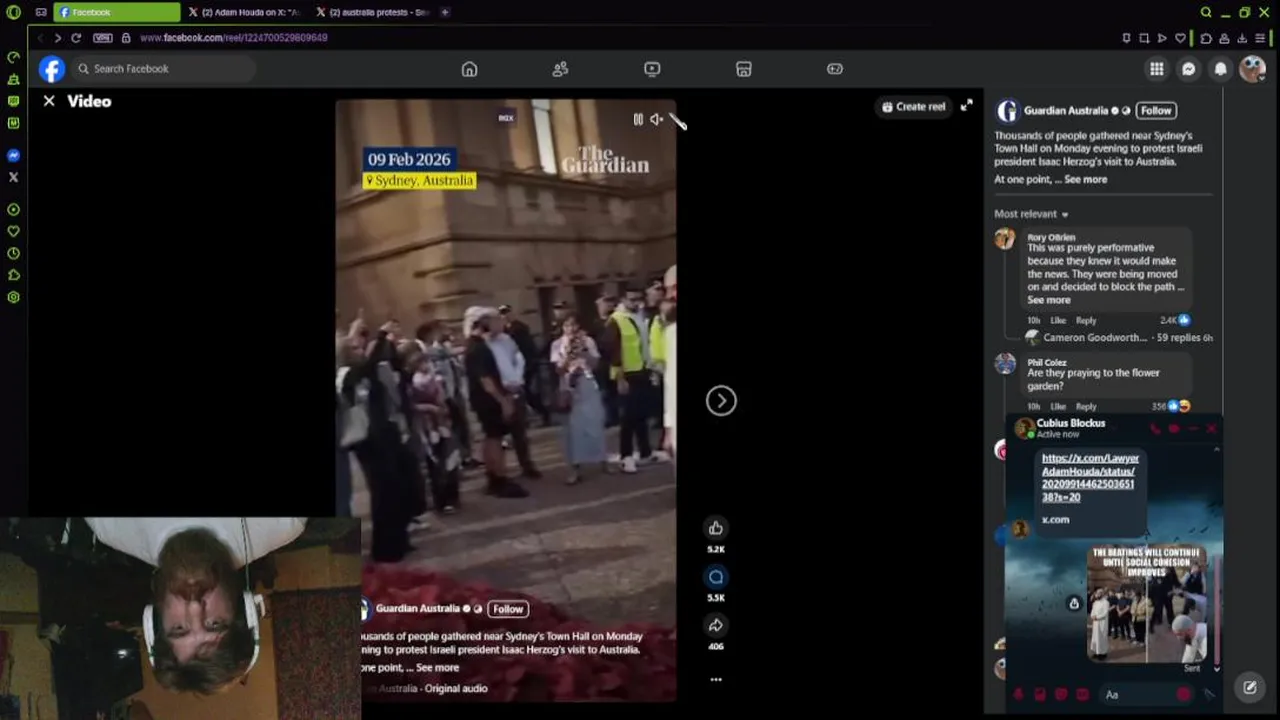Go forward in browser history

[57, 38]
